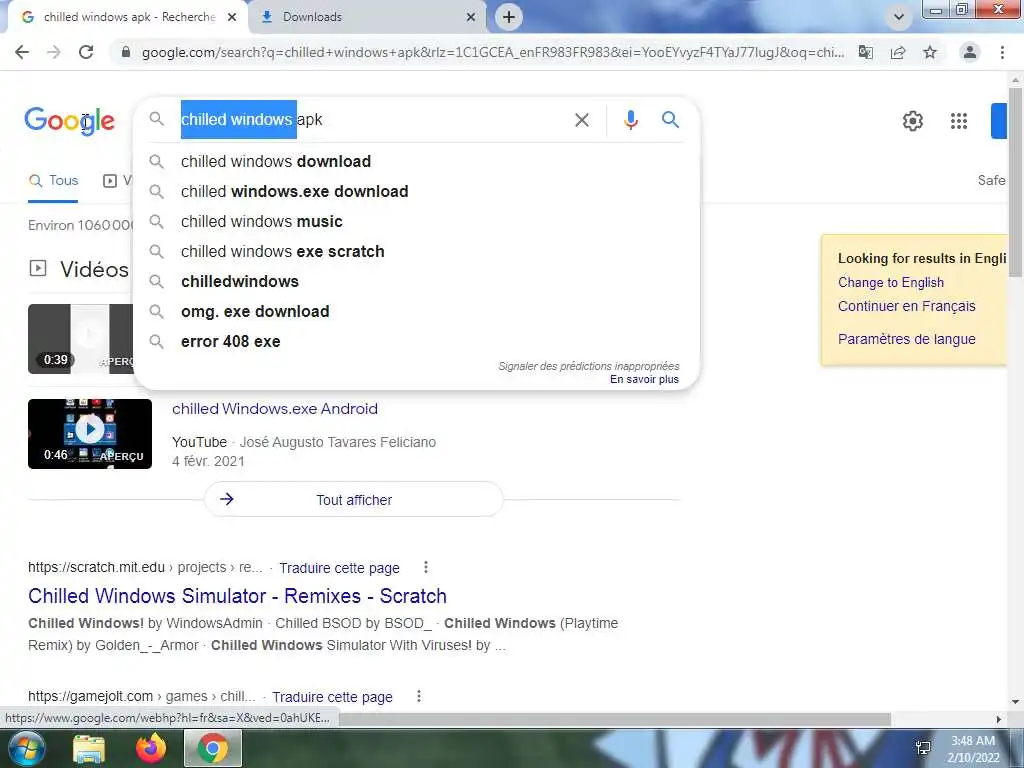Choose suggestion error 408 exe
Screen dimensions: 1024x768
pyautogui.click(x=416, y=342)
